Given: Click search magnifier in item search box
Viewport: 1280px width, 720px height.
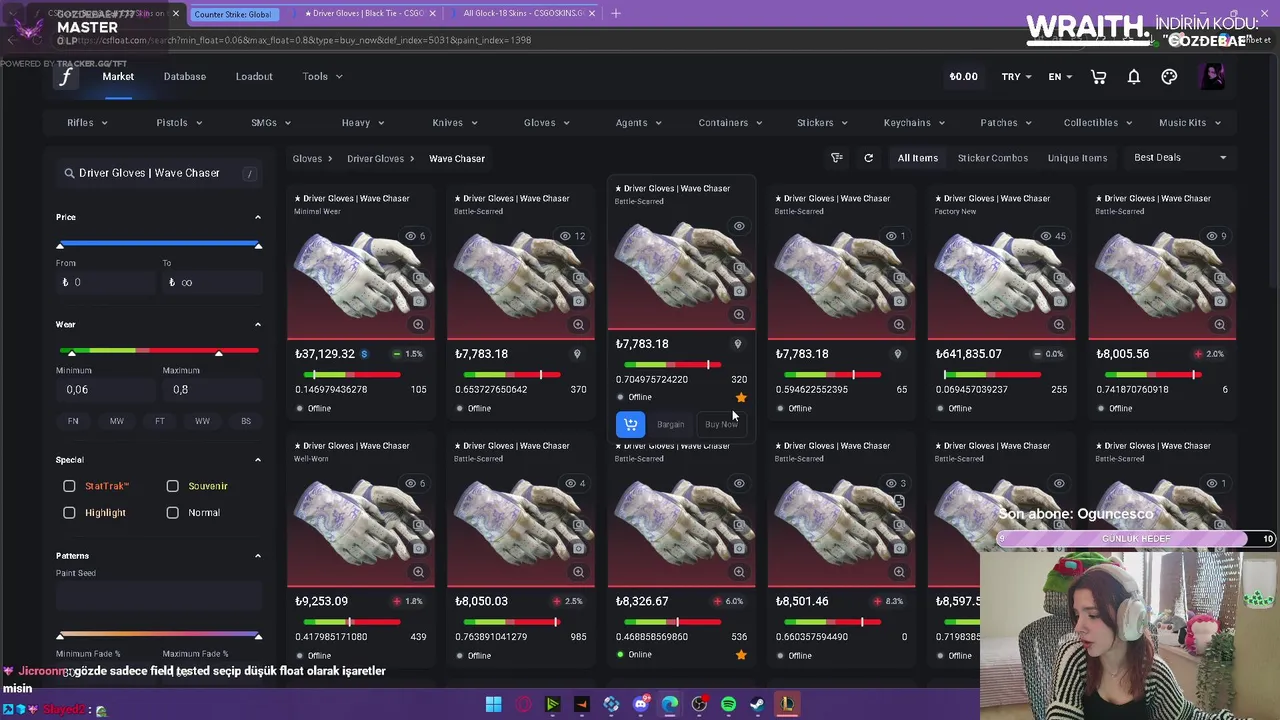Looking at the screenshot, I should tap(70, 173).
